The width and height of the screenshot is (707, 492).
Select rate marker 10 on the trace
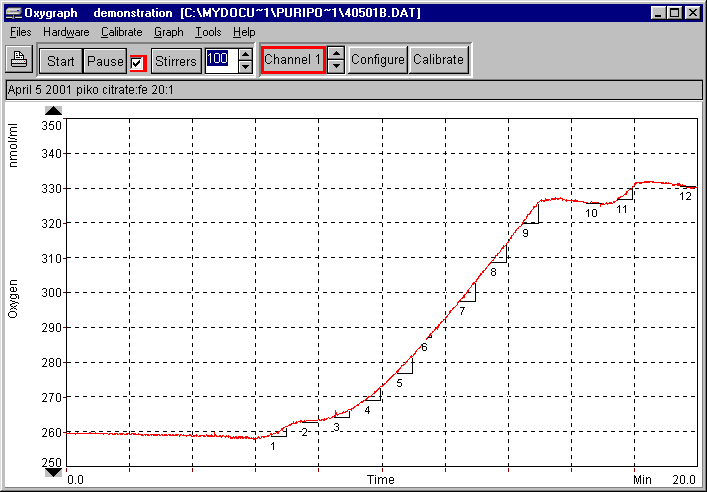(x=591, y=213)
